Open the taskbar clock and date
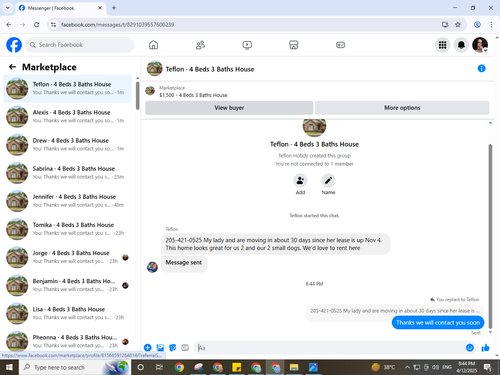This screenshot has height=375, width=500. (466, 367)
